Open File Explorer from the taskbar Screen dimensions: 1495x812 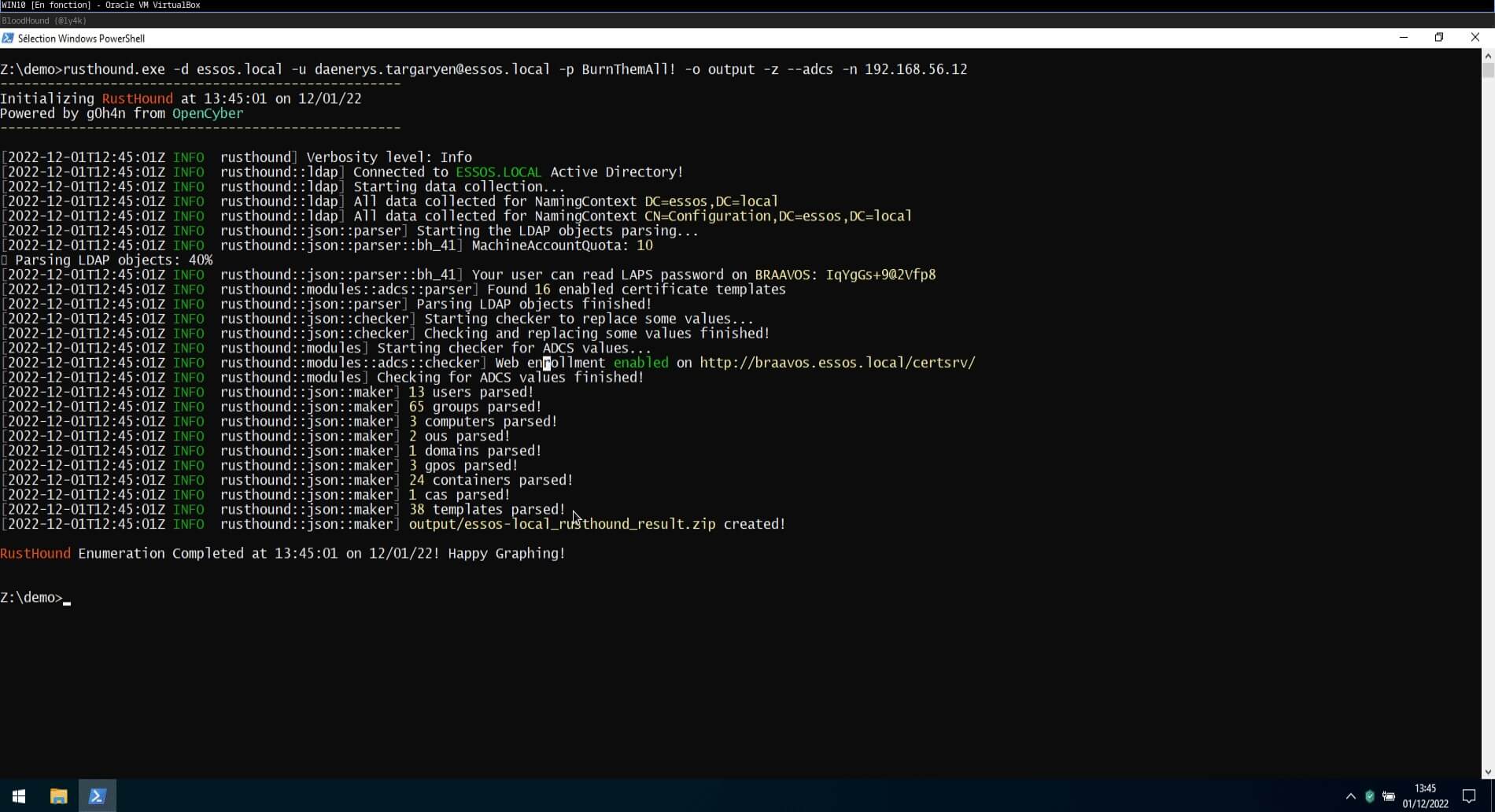coord(58,795)
